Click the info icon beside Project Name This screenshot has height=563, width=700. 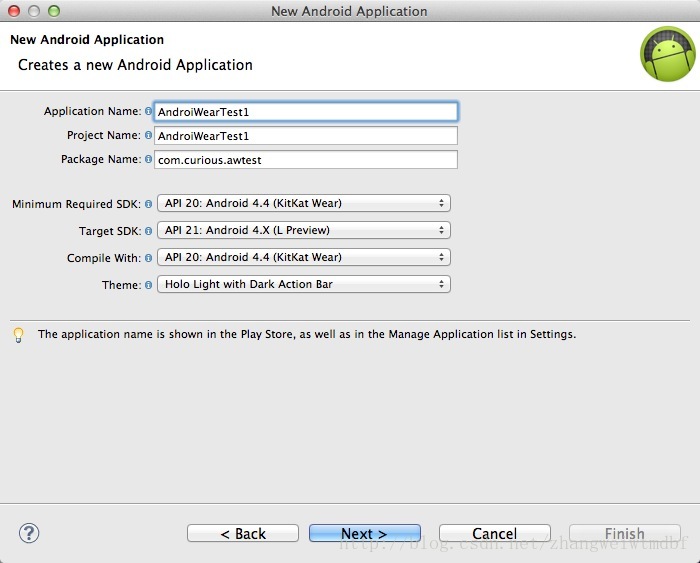tap(148, 135)
